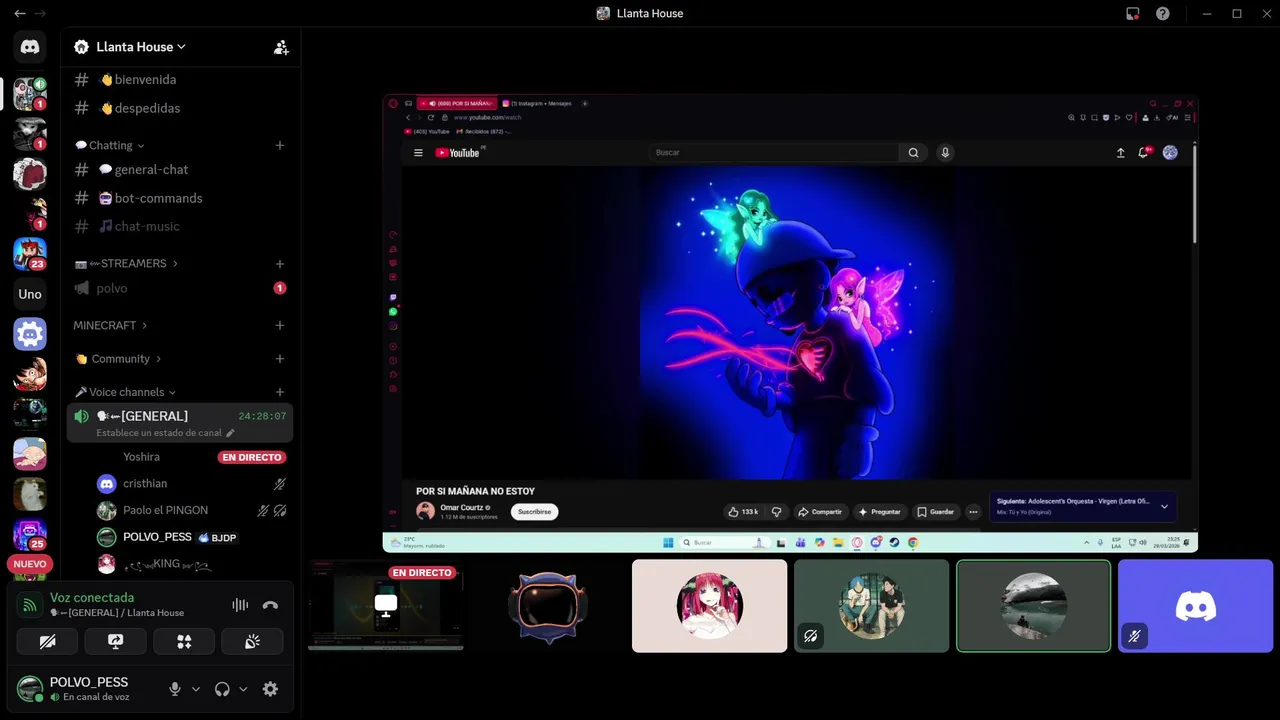Deafen with the headphones icon
This screenshot has height=720, width=1280.
click(x=222, y=689)
